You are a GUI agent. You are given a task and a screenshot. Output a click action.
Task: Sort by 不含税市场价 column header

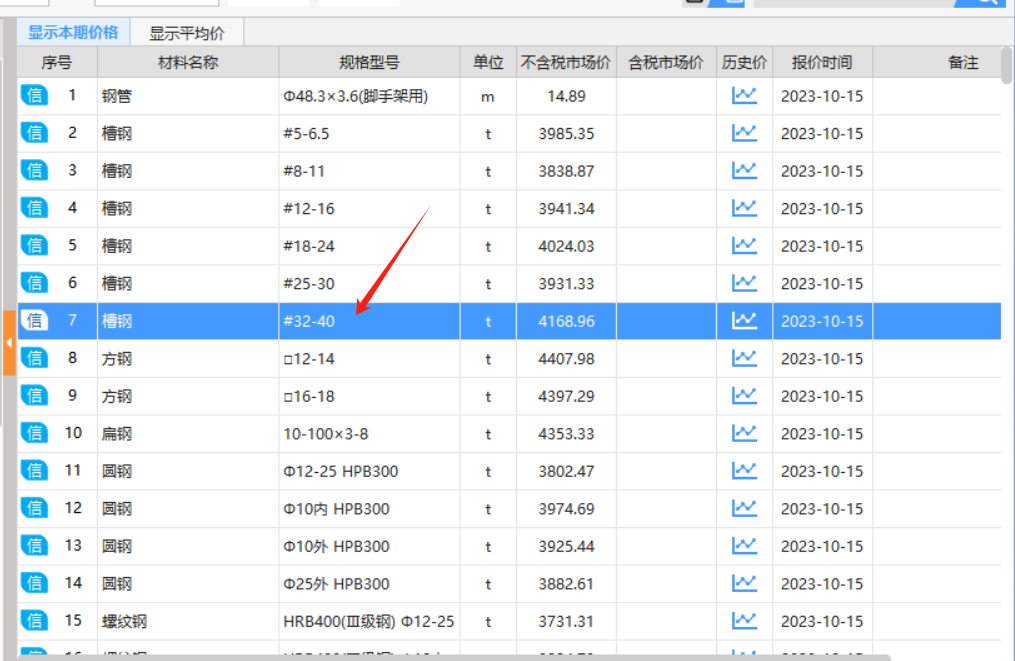pos(566,63)
